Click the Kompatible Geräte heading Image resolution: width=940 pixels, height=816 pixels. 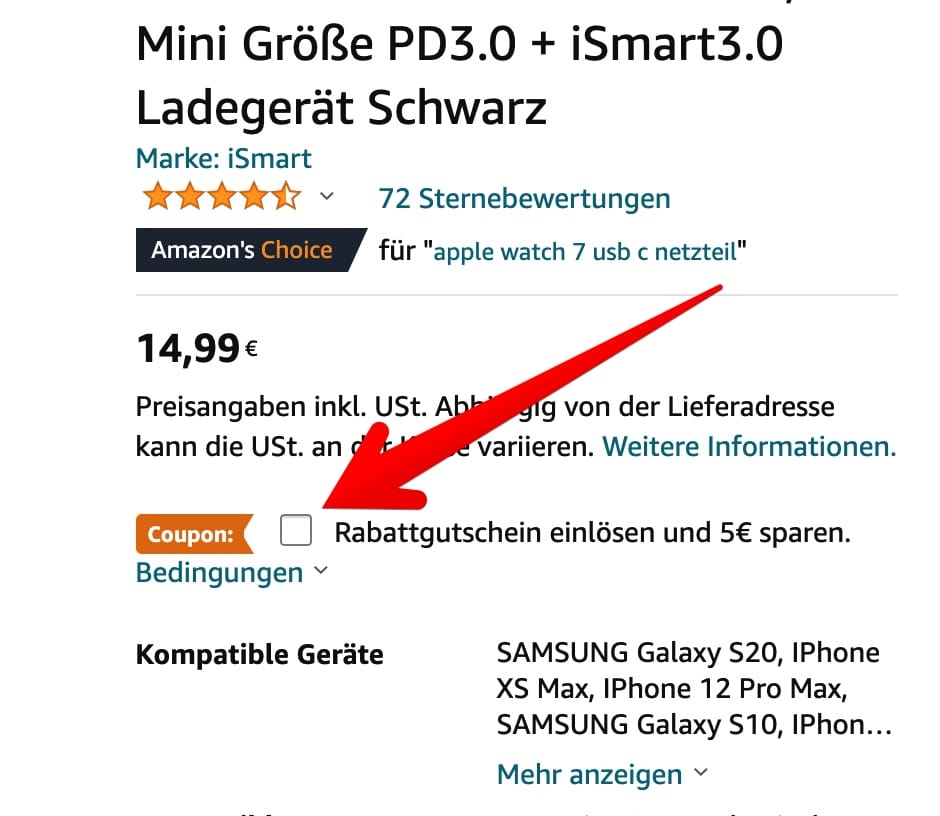pyautogui.click(x=260, y=654)
